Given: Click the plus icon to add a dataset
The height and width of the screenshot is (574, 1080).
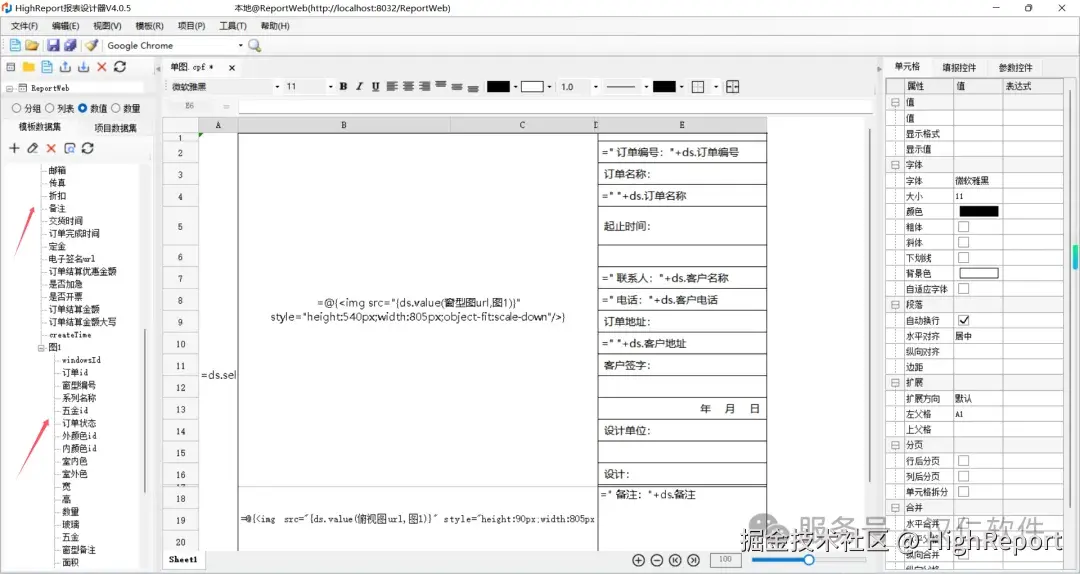Looking at the screenshot, I should [x=14, y=148].
